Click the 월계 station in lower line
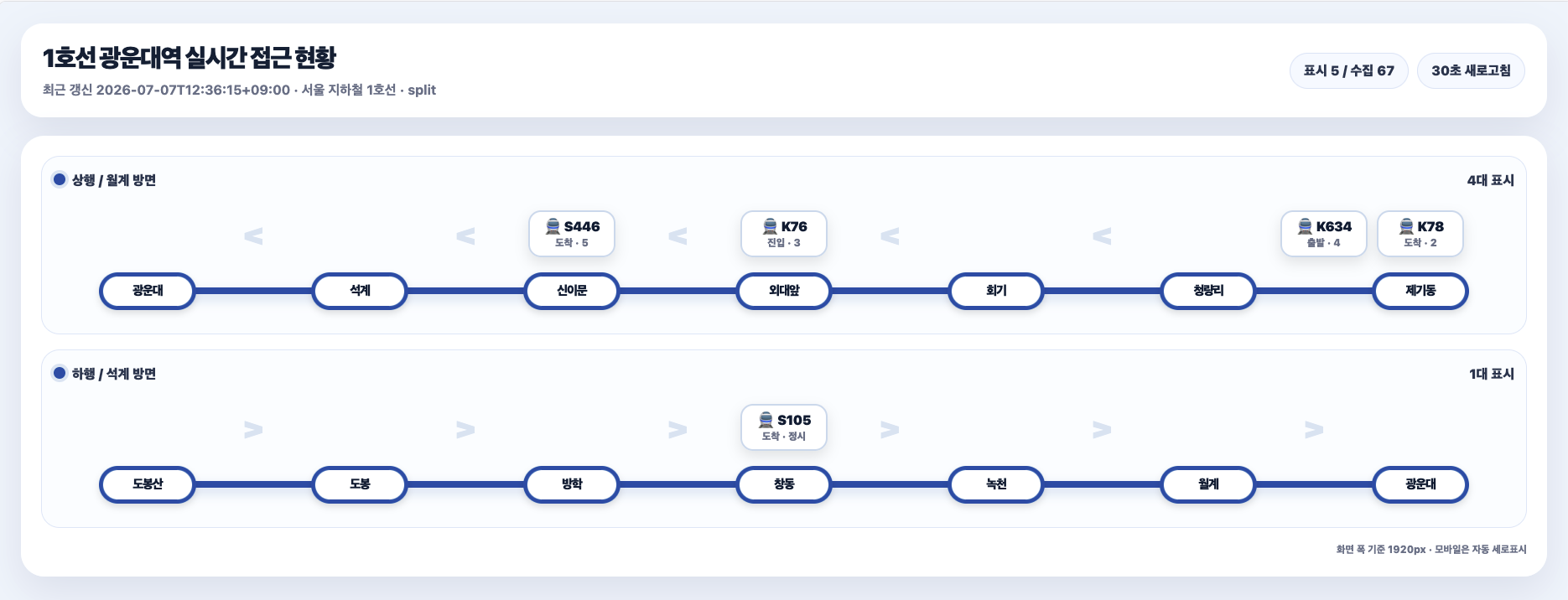The height and width of the screenshot is (600, 1568). pos(1208,484)
